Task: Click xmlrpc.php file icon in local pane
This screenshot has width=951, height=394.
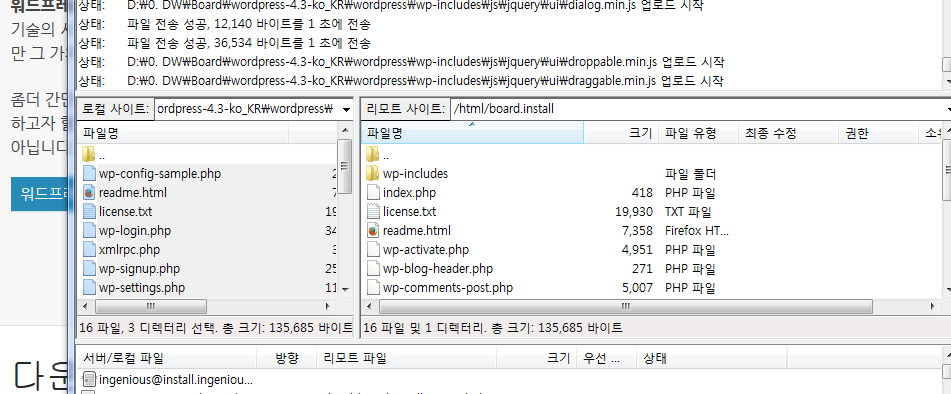Action: pyautogui.click(x=89, y=249)
